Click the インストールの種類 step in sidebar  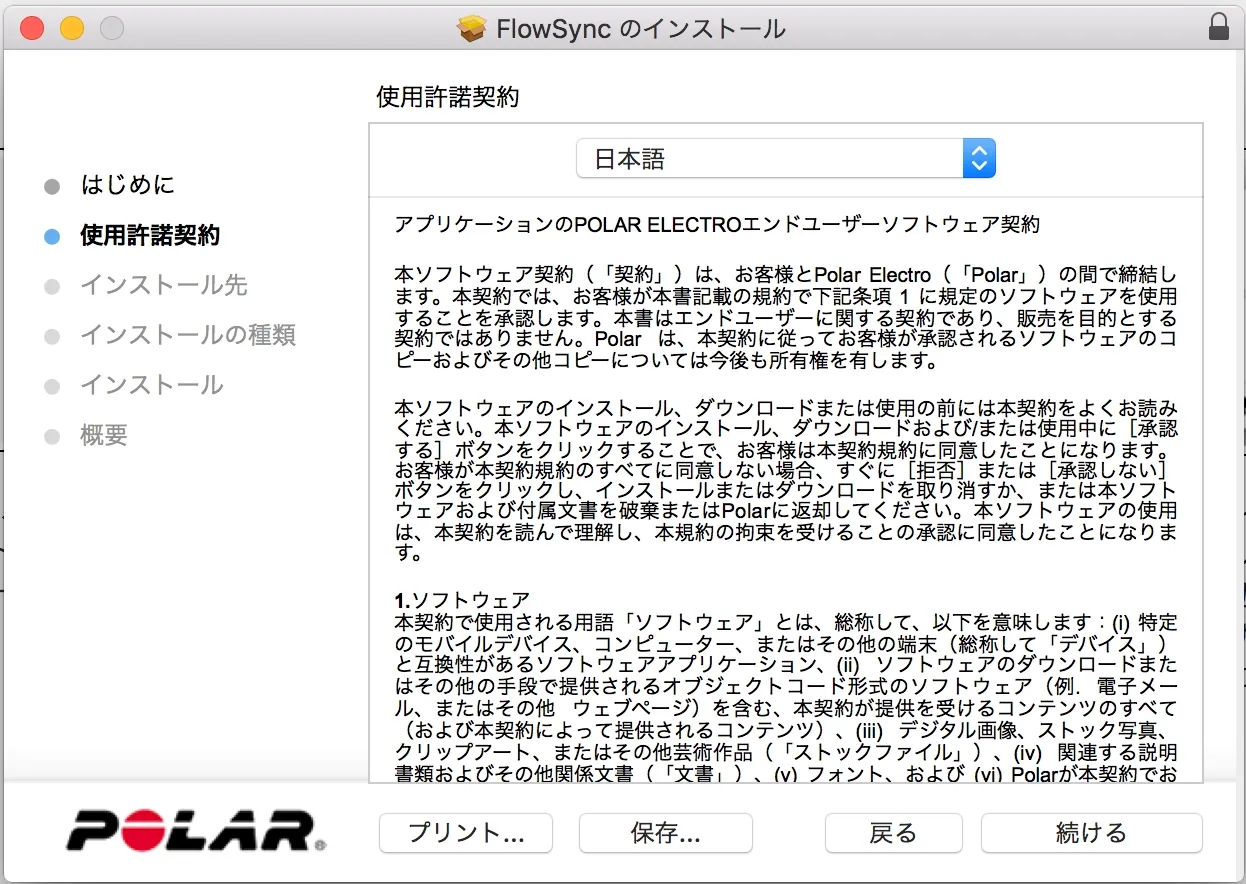pos(188,335)
